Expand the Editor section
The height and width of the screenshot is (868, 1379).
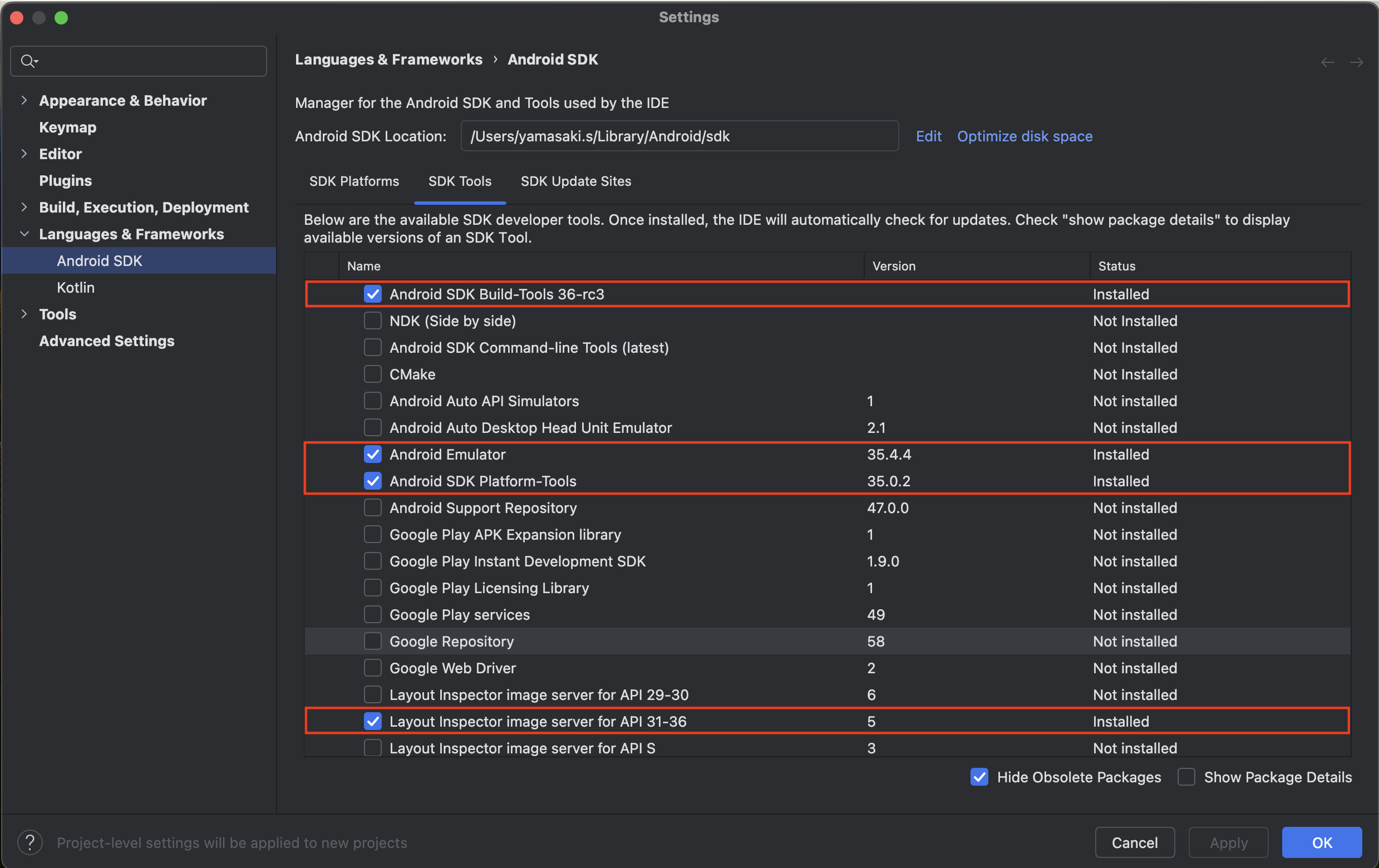click(24, 154)
